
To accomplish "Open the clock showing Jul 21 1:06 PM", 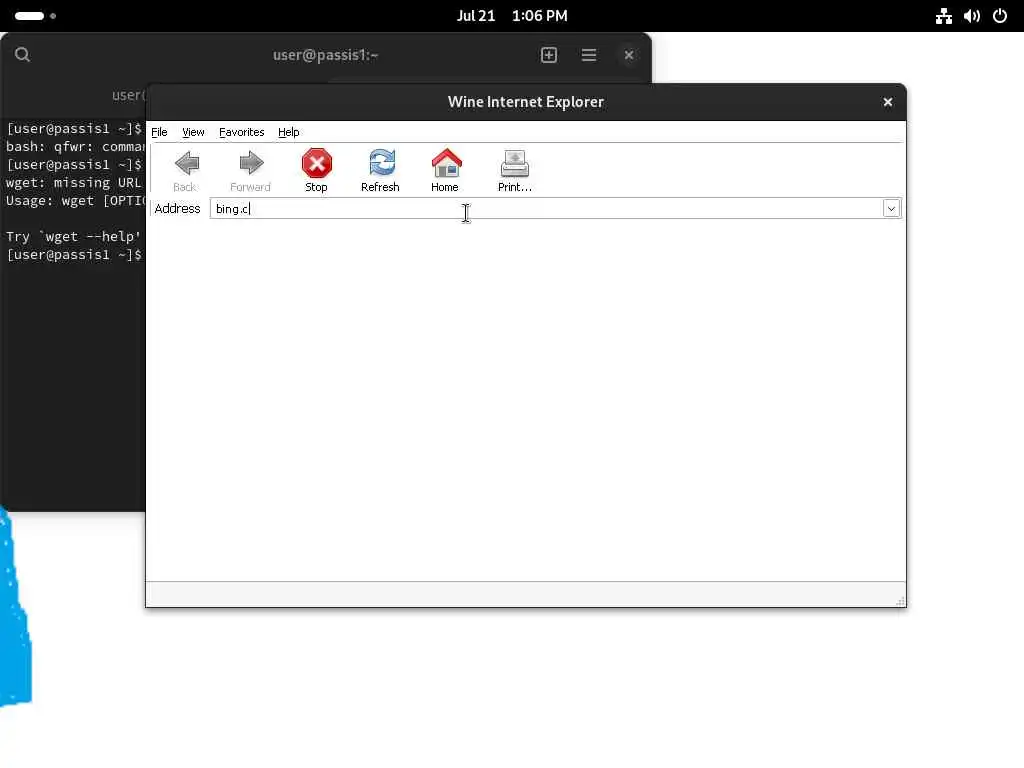I will 512,16.
